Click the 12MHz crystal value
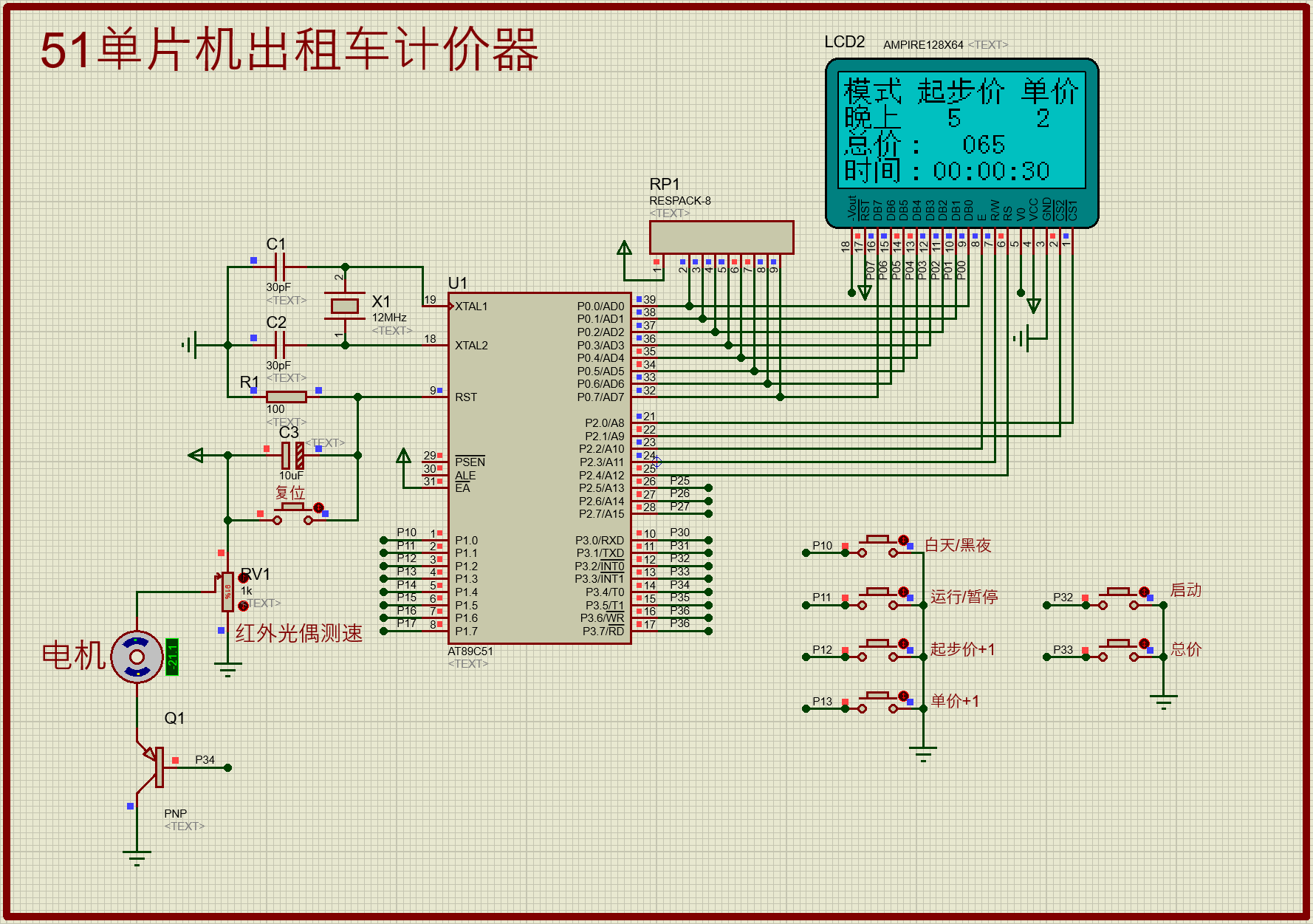 point(389,317)
